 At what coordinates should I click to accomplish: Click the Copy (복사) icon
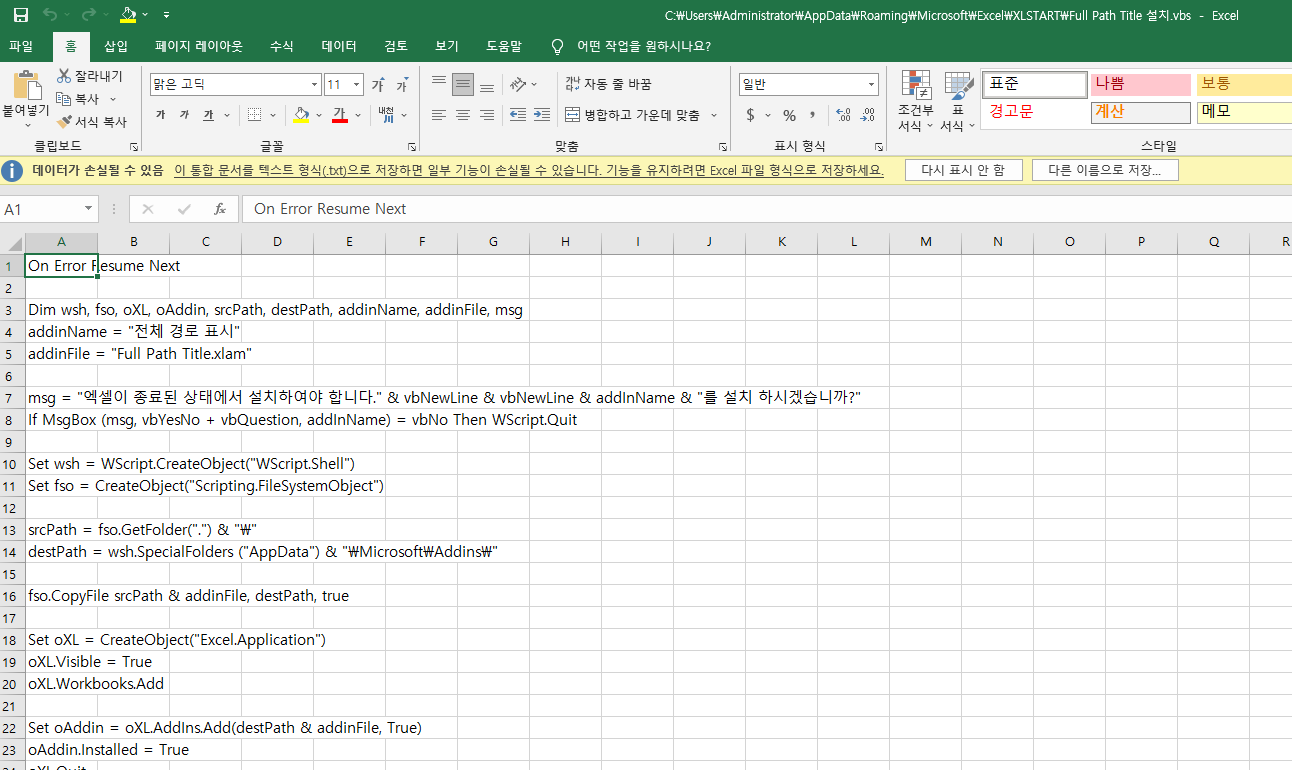[x=64, y=99]
